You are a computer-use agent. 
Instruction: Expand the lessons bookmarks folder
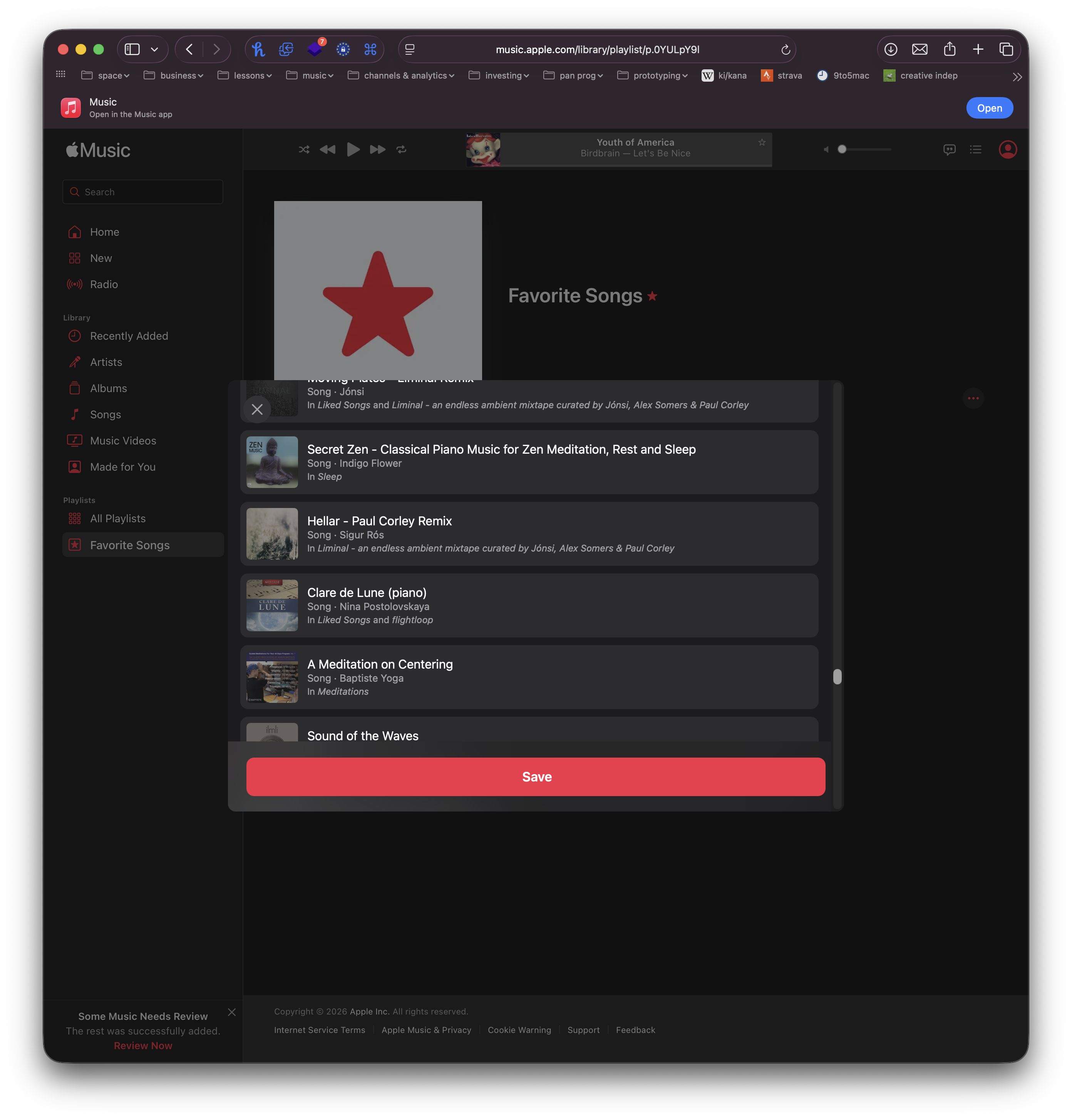pyautogui.click(x=245, y=75)
